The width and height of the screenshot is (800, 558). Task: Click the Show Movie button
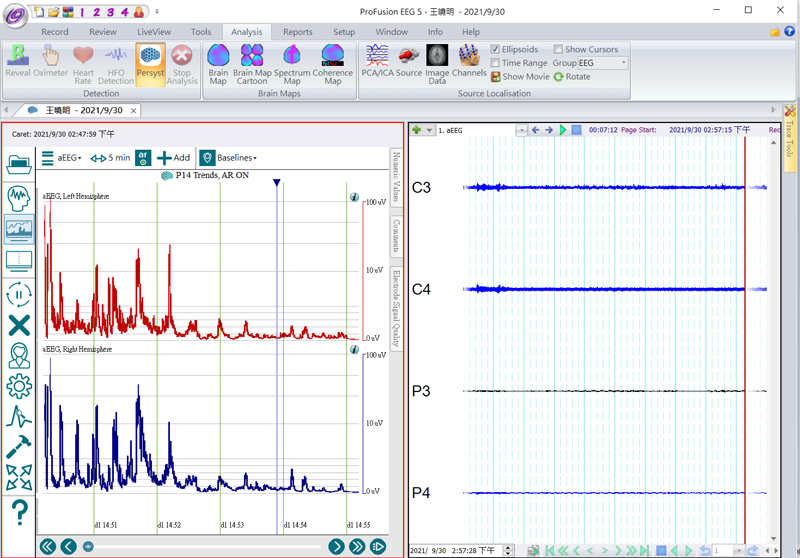519,77
